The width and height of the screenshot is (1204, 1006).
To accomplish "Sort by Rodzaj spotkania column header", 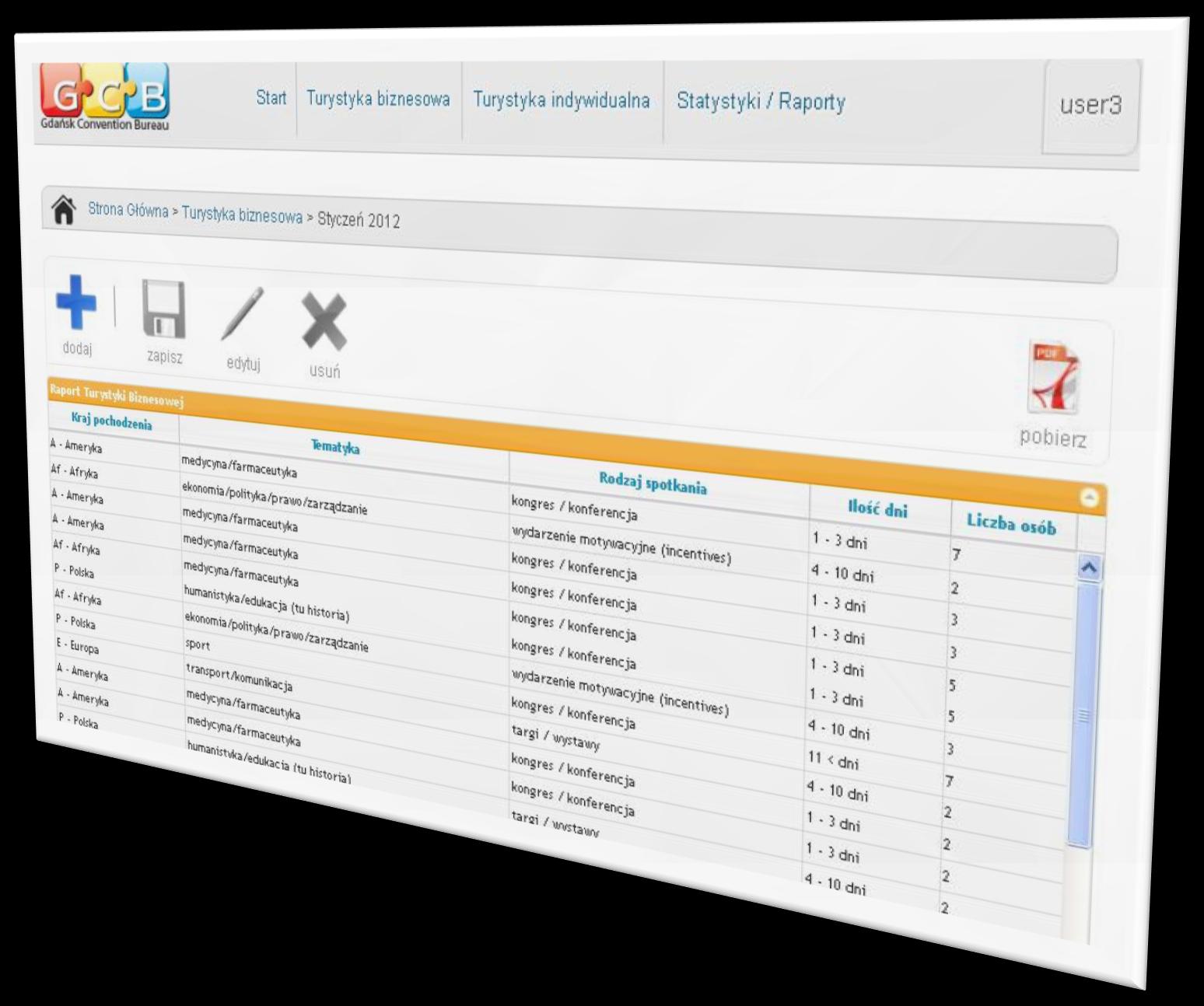I will [x=653, y=483].
